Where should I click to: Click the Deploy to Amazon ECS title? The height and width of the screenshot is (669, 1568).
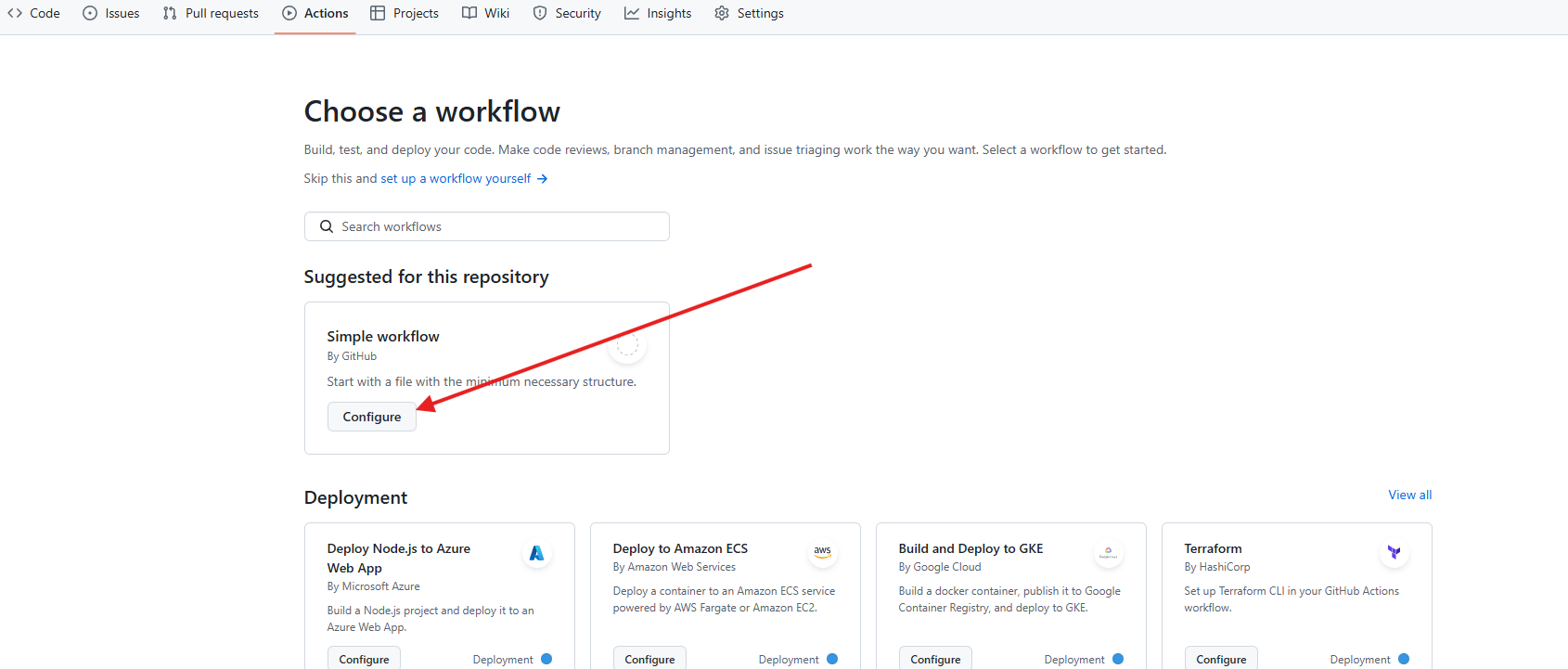[680, 548]
